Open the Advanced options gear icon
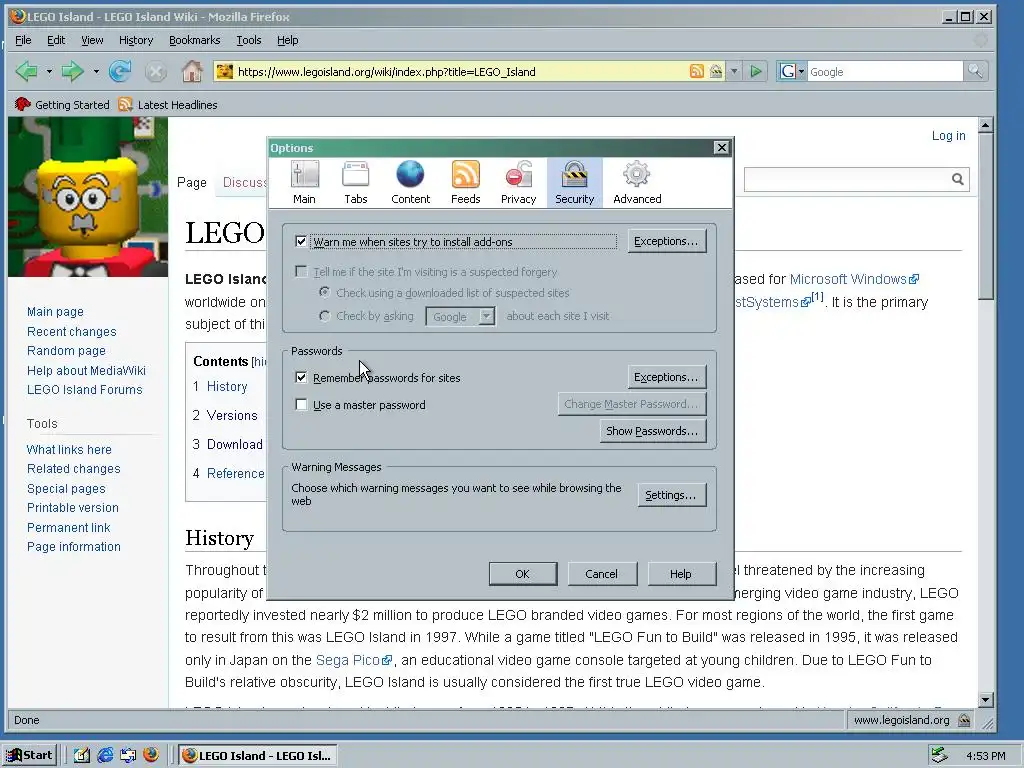 pyautogui.click(x=637, y=183)
